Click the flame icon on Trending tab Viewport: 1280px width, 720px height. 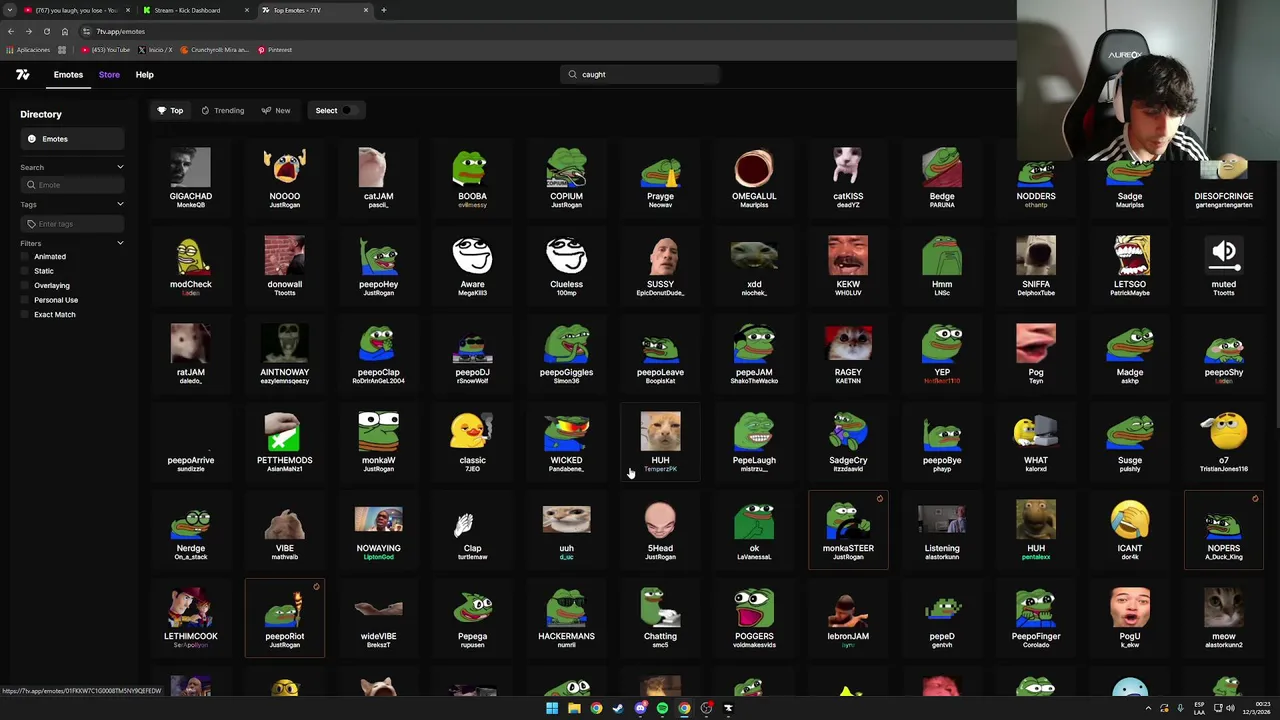click(205, 110)
